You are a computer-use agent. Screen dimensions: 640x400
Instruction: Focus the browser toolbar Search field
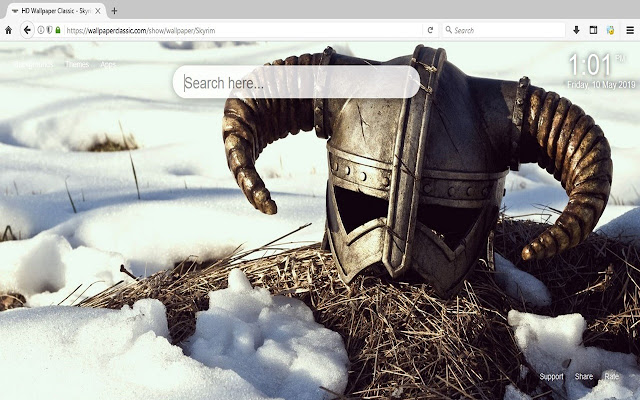(504, 30)
